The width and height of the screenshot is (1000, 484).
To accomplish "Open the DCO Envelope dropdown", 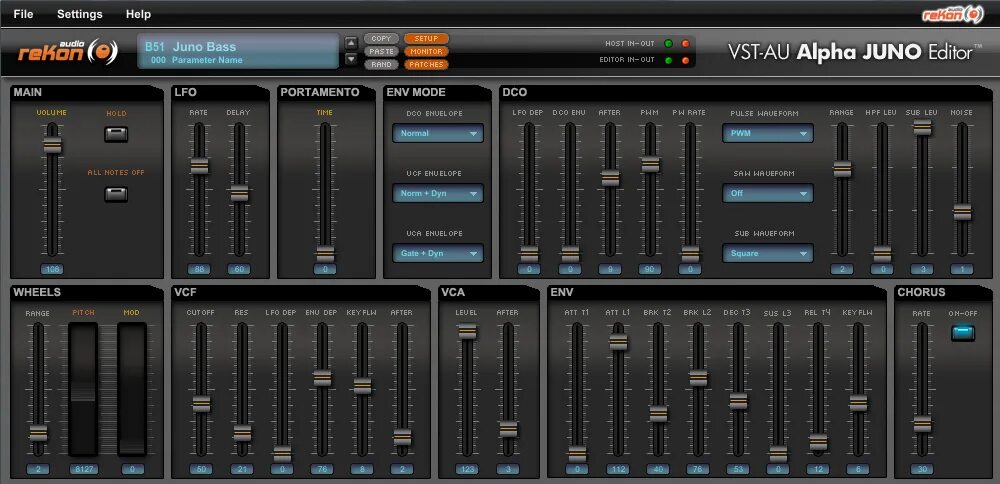I will point(438,133).
